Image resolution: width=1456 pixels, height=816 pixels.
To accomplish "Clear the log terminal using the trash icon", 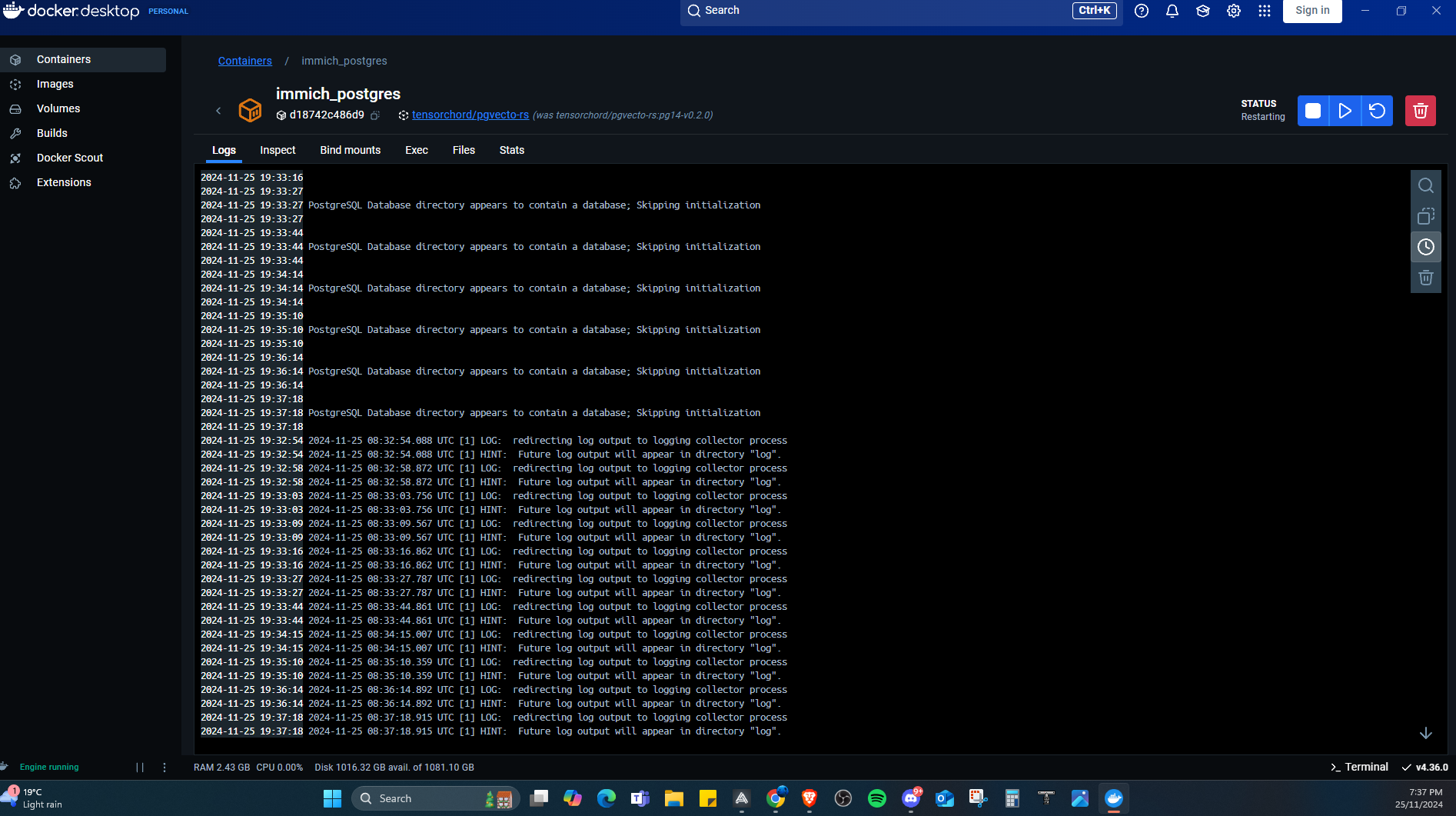I will [x=1426, y=278].
